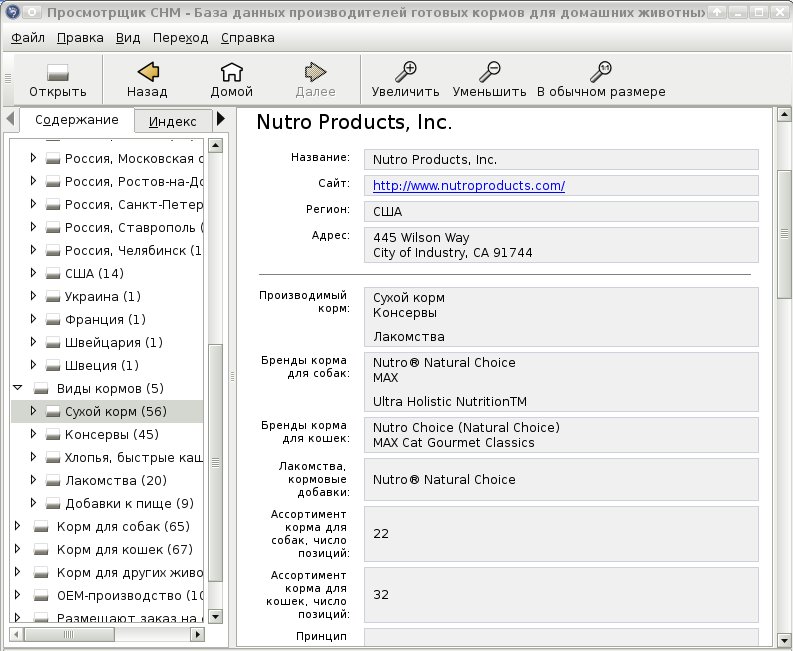Reset zoom with В обычном размере
This screenshot has width=793, height=651.
601,72
